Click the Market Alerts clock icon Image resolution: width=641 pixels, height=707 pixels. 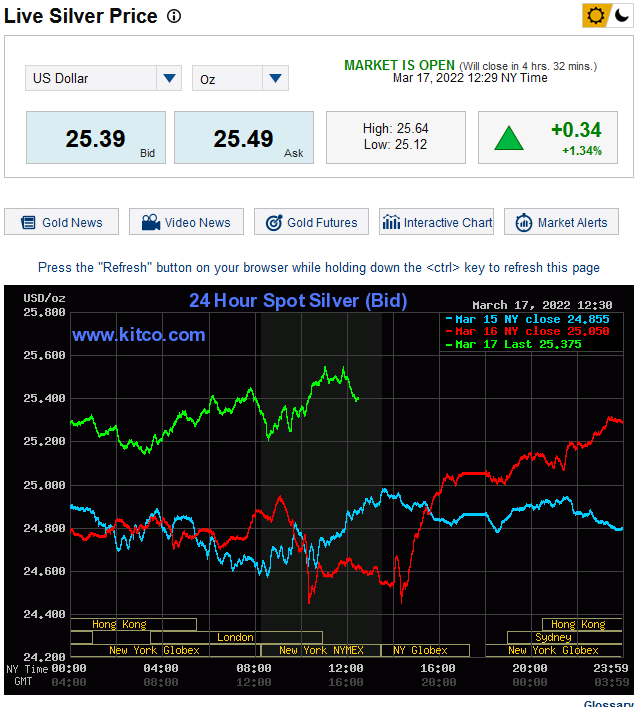(x=524, y=222)
